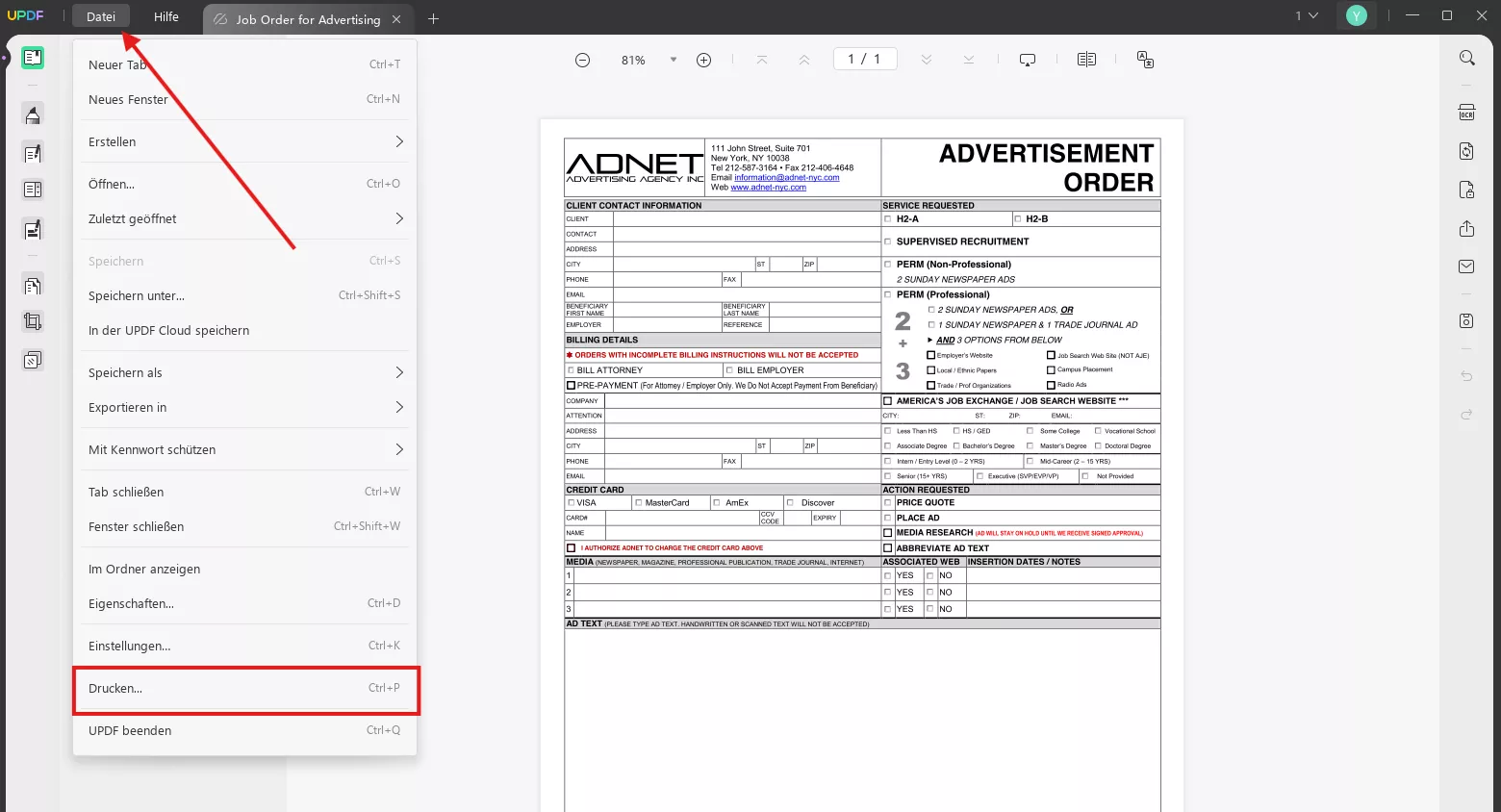Image resolution: width=1501 pixels, height=812 pixels.
Task: Send the PDF by email icon
Action: pos(1466,266)
